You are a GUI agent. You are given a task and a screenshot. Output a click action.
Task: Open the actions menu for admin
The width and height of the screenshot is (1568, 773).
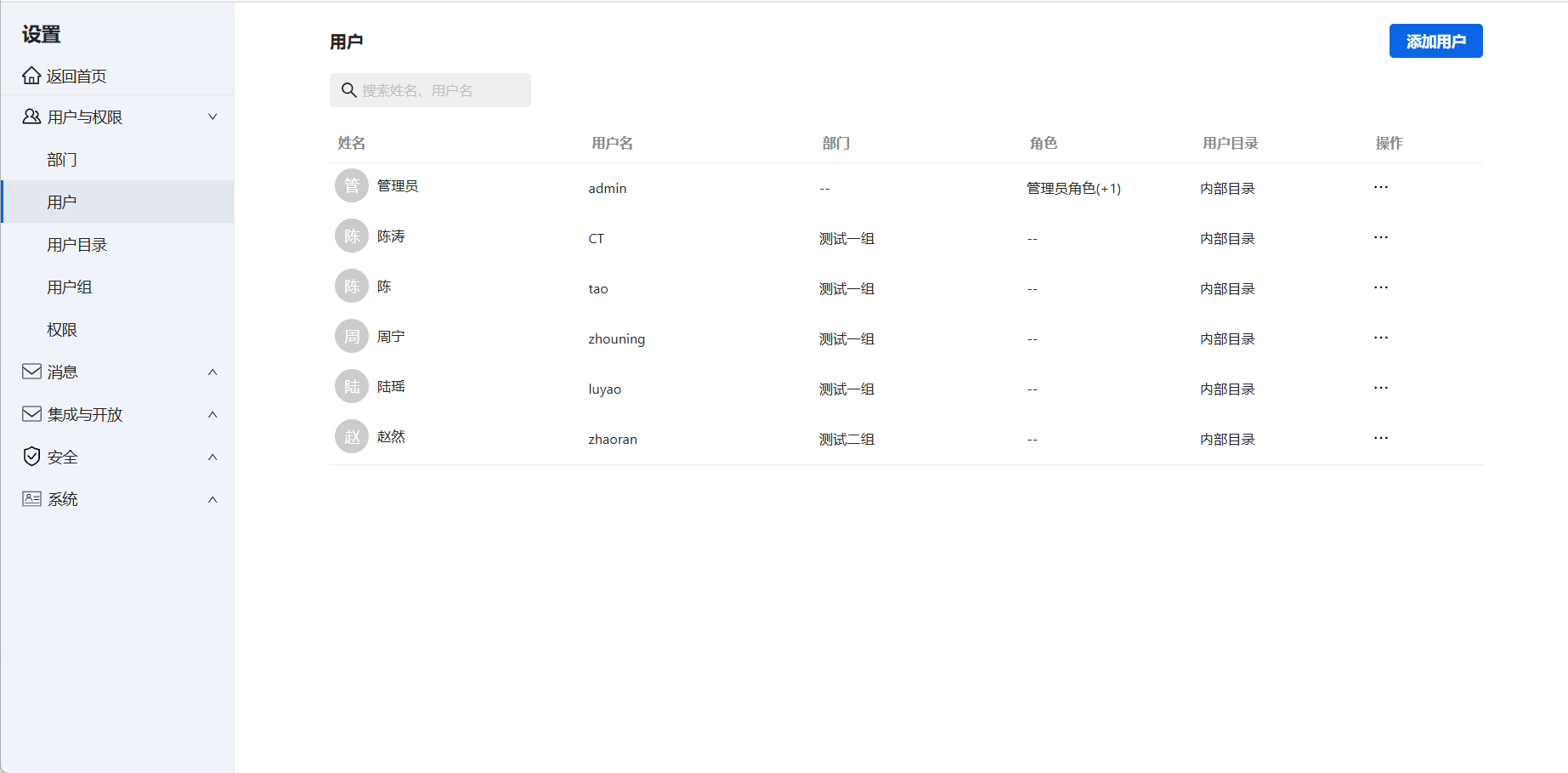point(1380,187)
